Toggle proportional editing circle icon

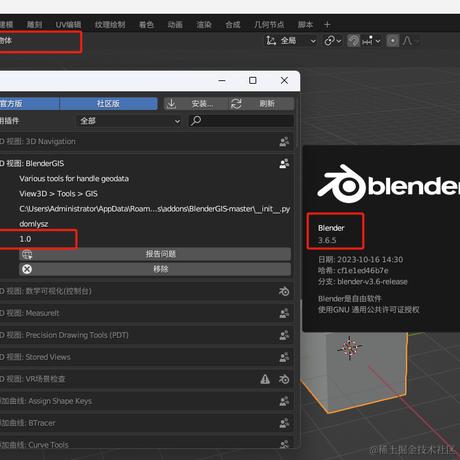coord(393,41)
